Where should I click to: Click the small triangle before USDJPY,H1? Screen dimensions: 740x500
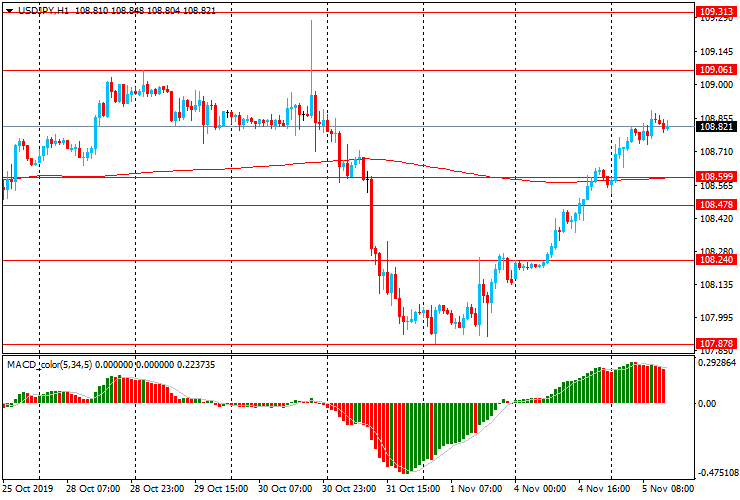pos(8,8)
